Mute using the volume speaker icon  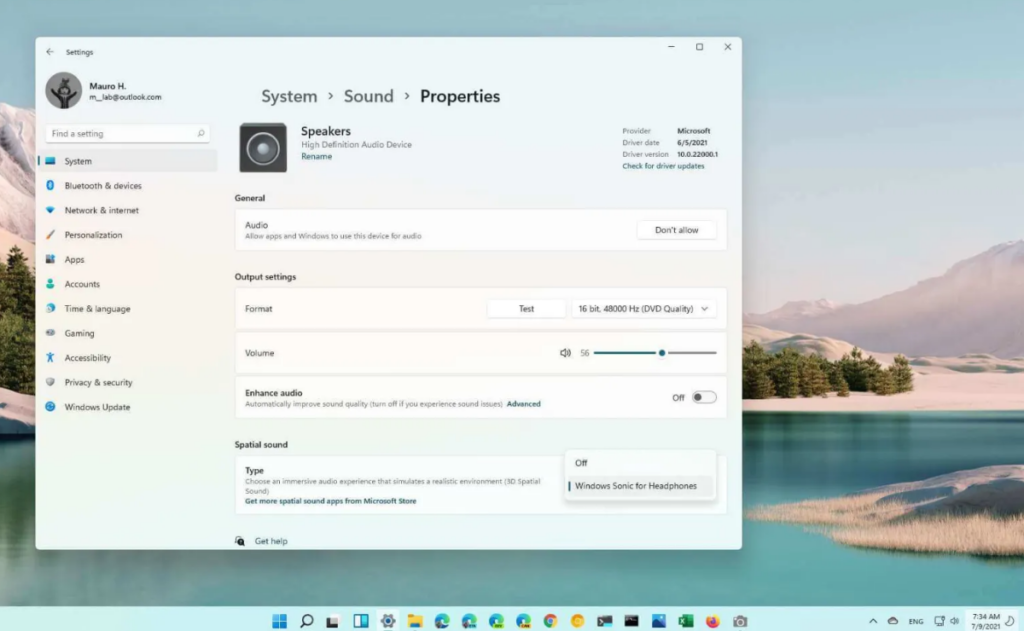pos(565,353)
